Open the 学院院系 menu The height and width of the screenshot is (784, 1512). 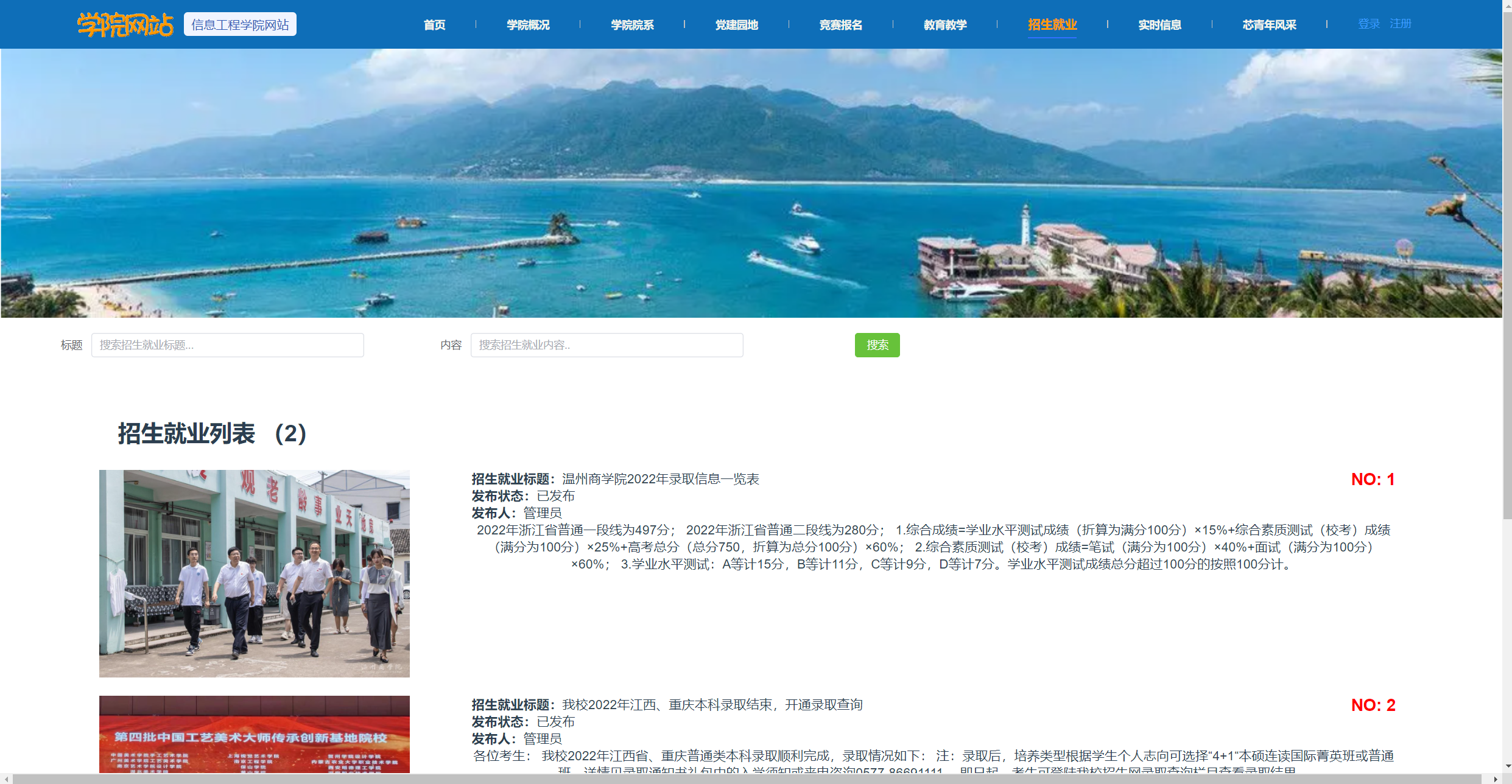(x=632, y=25)
